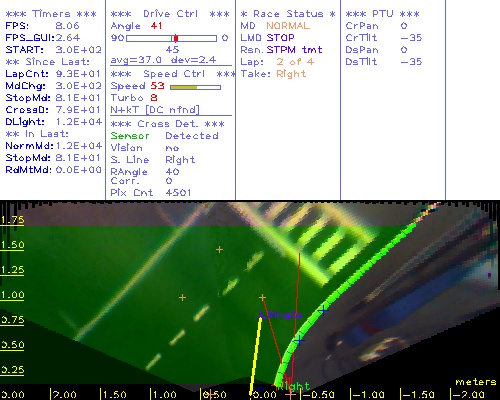Click the upper blue cross on green curve

pos(323,311)
